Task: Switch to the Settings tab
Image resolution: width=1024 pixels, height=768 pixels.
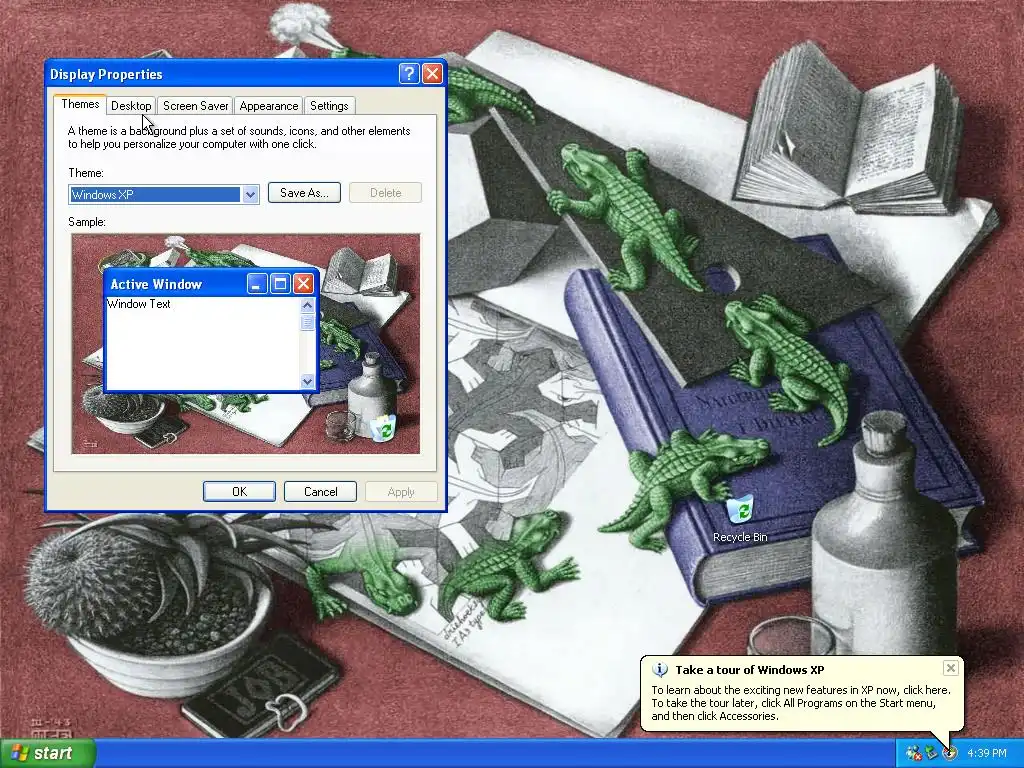Action: (329, 106)
